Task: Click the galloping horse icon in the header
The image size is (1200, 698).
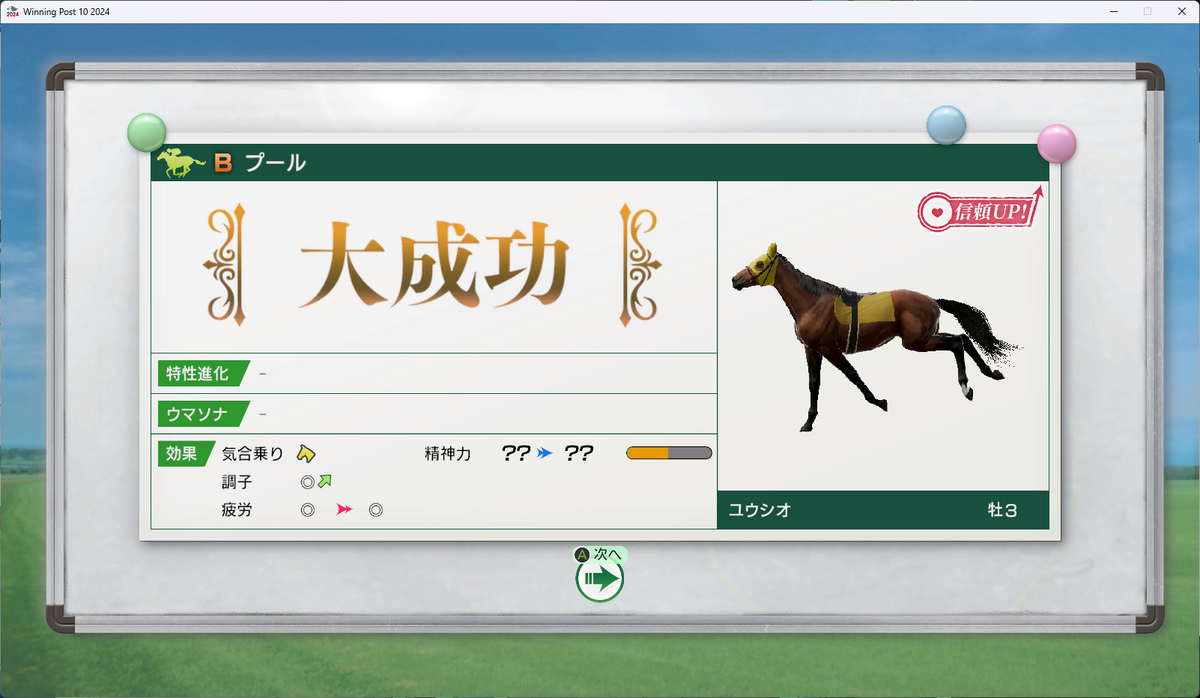Action: point(181,163)
